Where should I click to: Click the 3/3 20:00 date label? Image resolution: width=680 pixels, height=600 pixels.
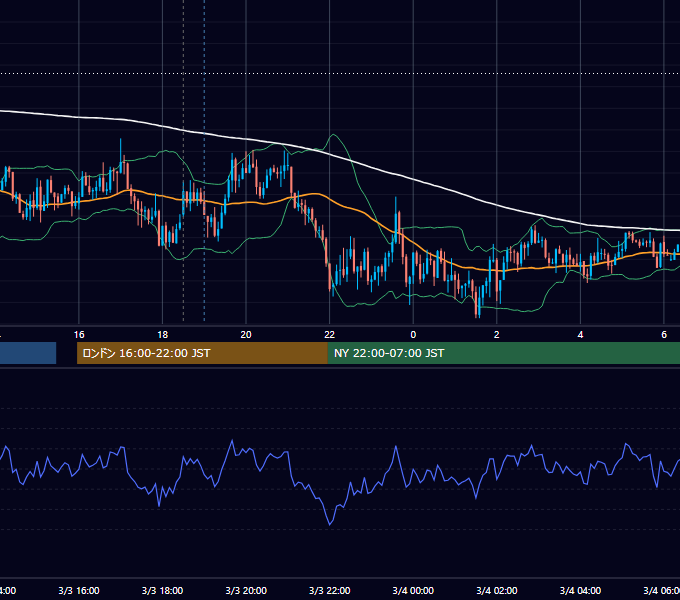[246, 590]
